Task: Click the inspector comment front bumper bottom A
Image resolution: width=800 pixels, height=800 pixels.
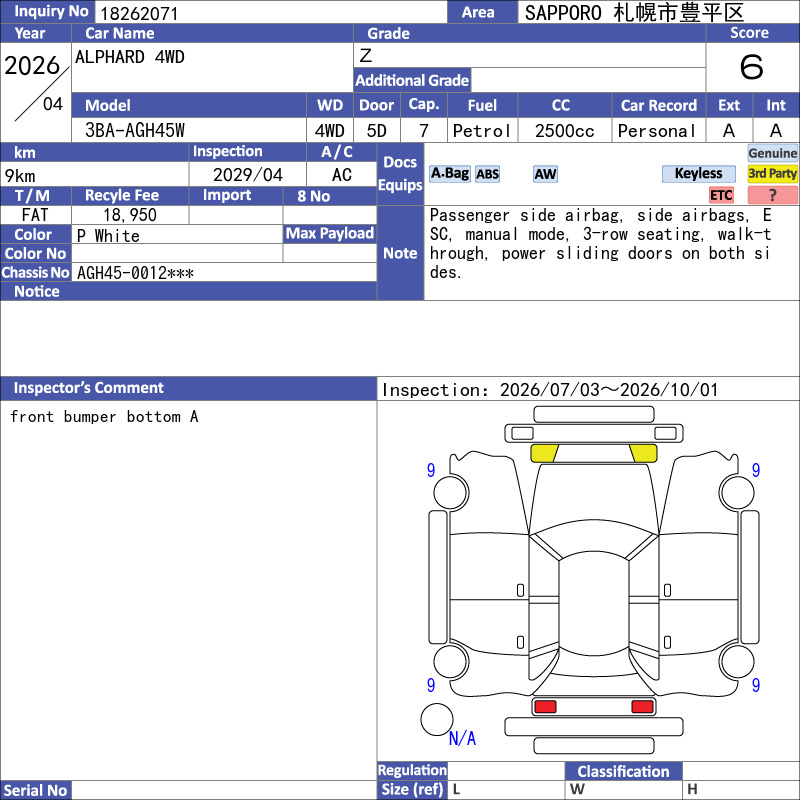Action: coord(104,417)
